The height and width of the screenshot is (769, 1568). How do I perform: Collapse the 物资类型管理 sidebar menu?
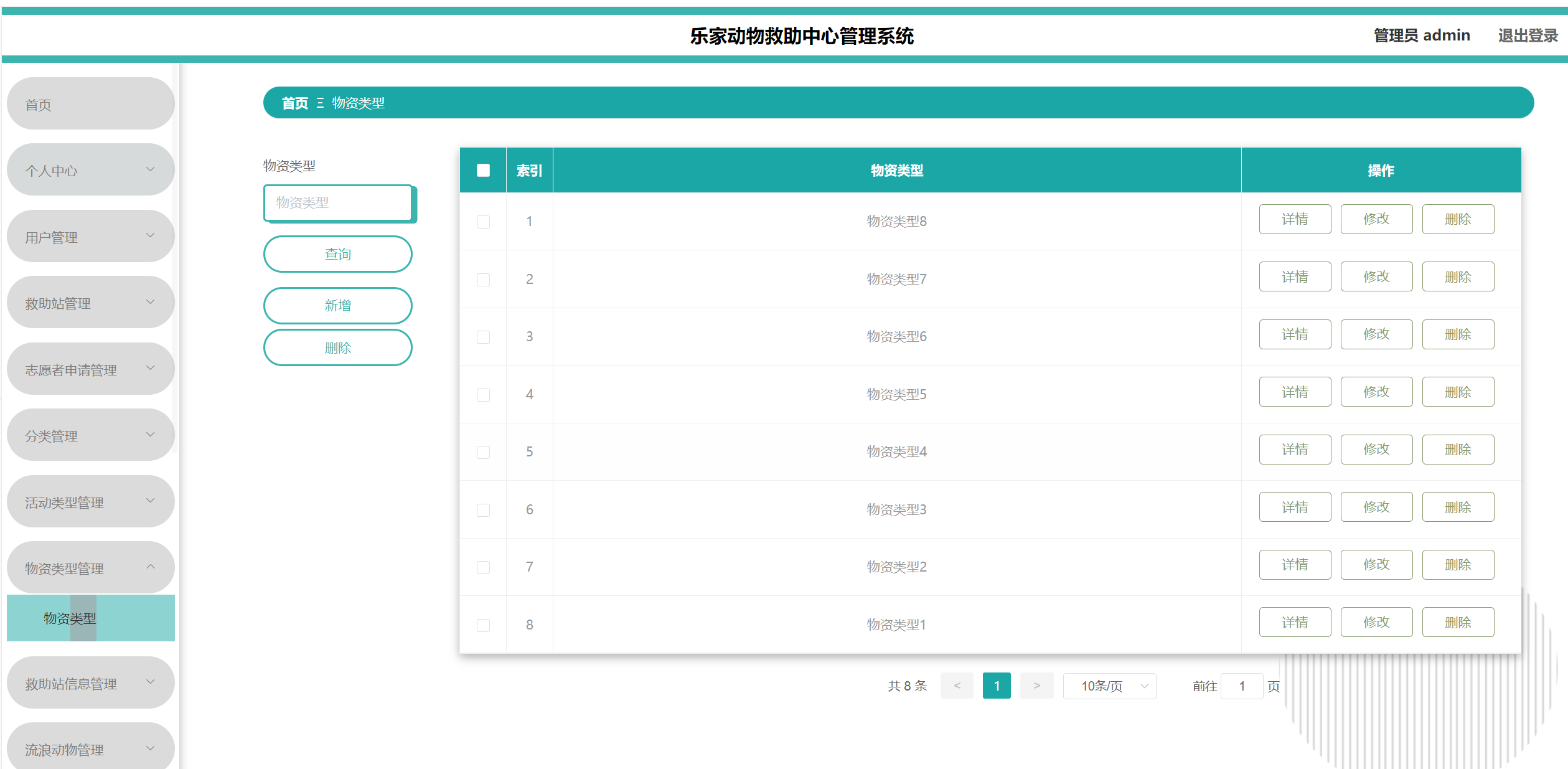pos(90,568)
